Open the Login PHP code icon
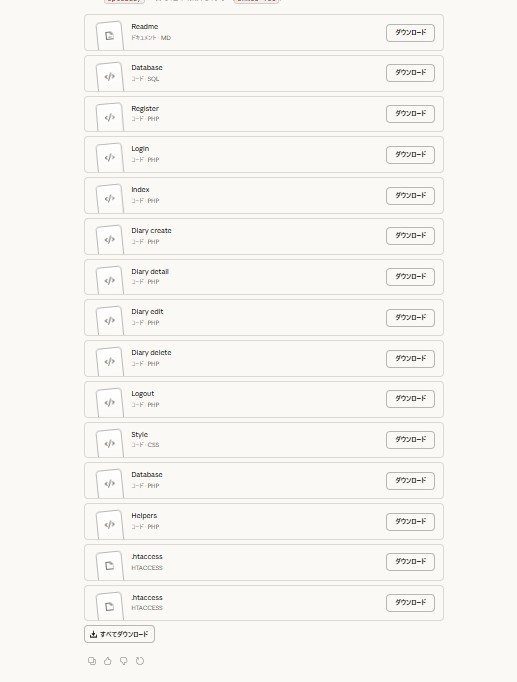The width and height of the screenshot is (517, 682). tap(110, 157)
